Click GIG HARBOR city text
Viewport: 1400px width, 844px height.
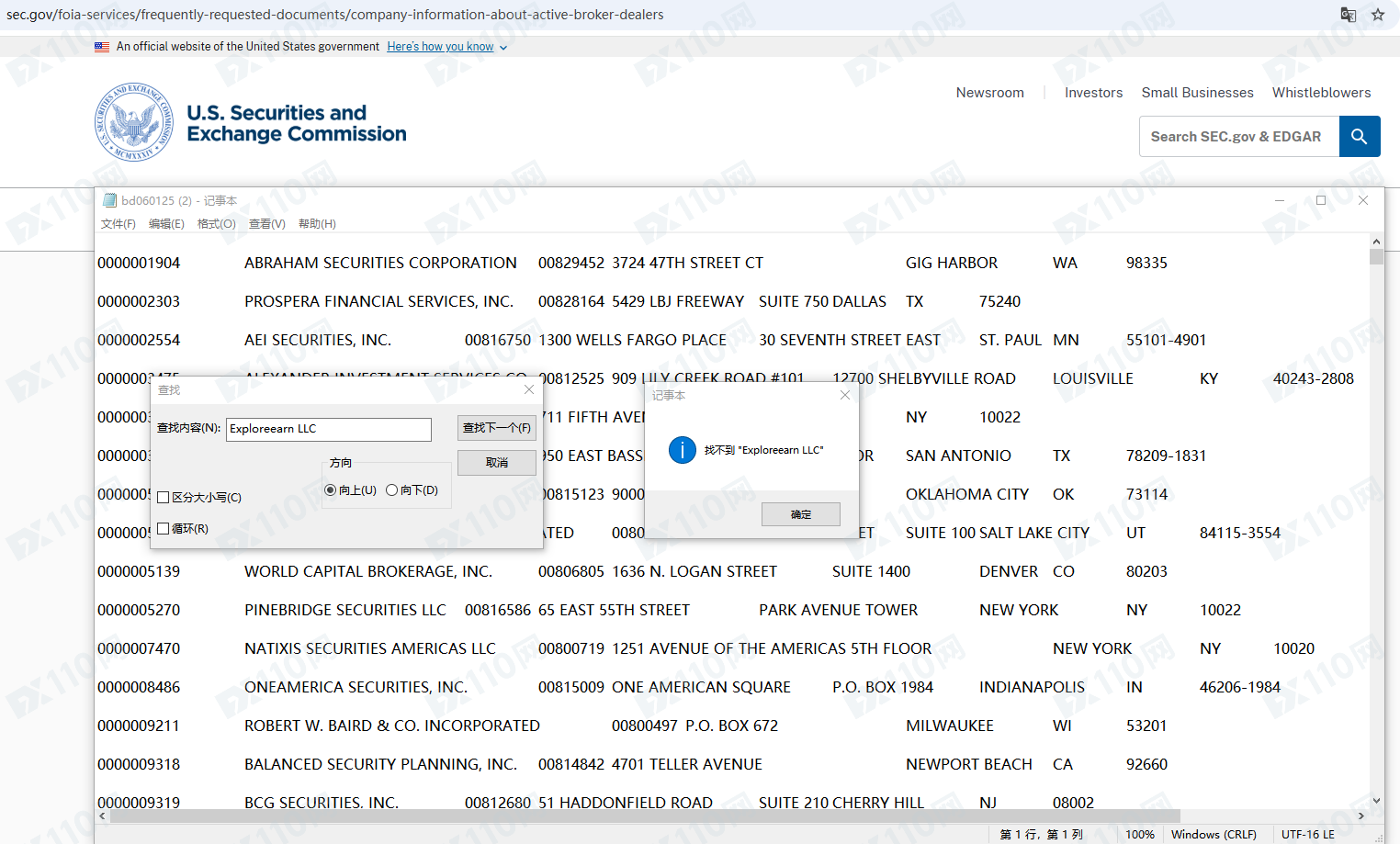pos(952,263)
